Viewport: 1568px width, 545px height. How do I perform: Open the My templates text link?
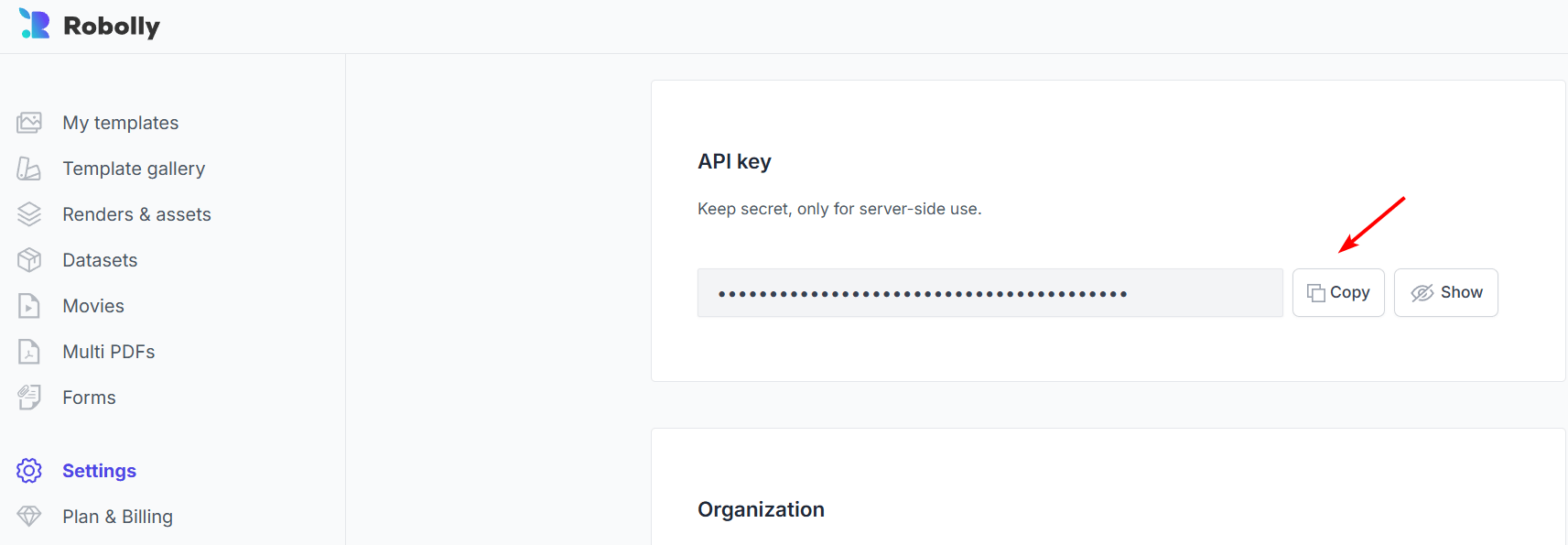point(120,123)
